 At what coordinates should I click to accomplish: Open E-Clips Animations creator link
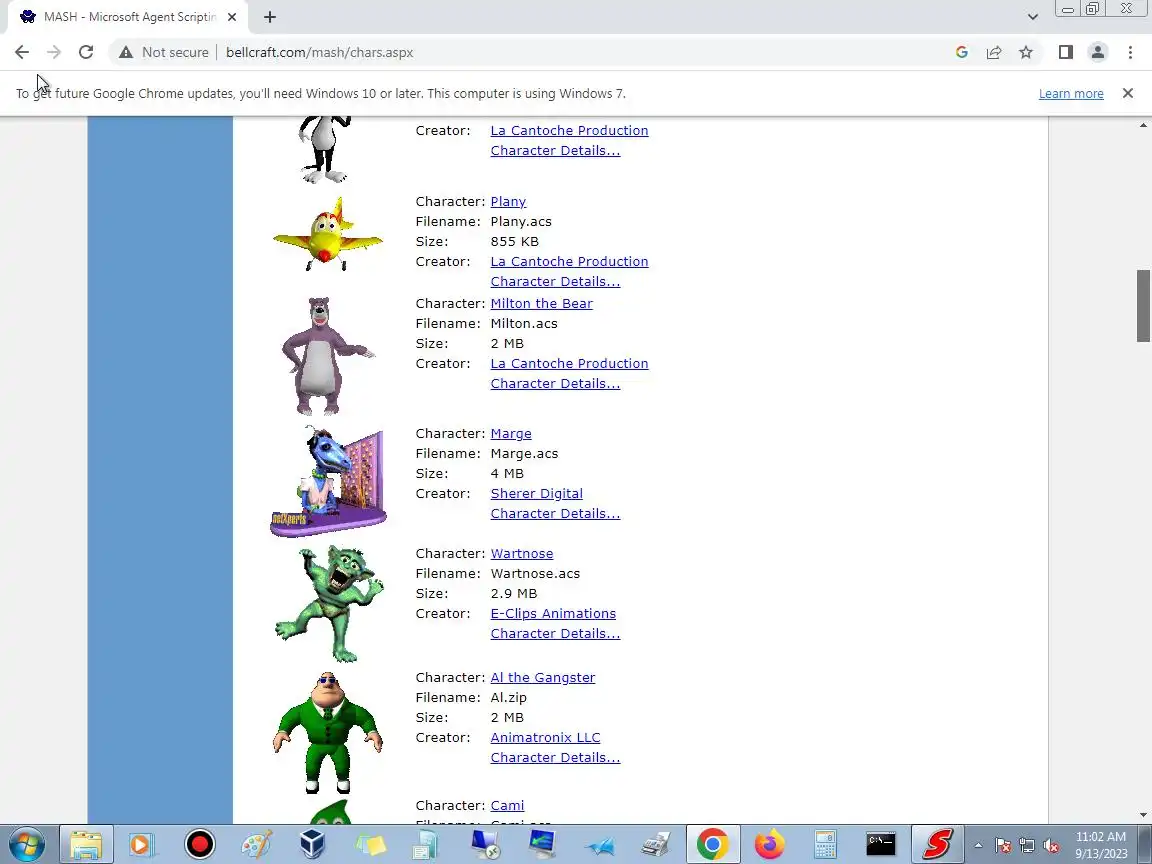pos(553,613)
